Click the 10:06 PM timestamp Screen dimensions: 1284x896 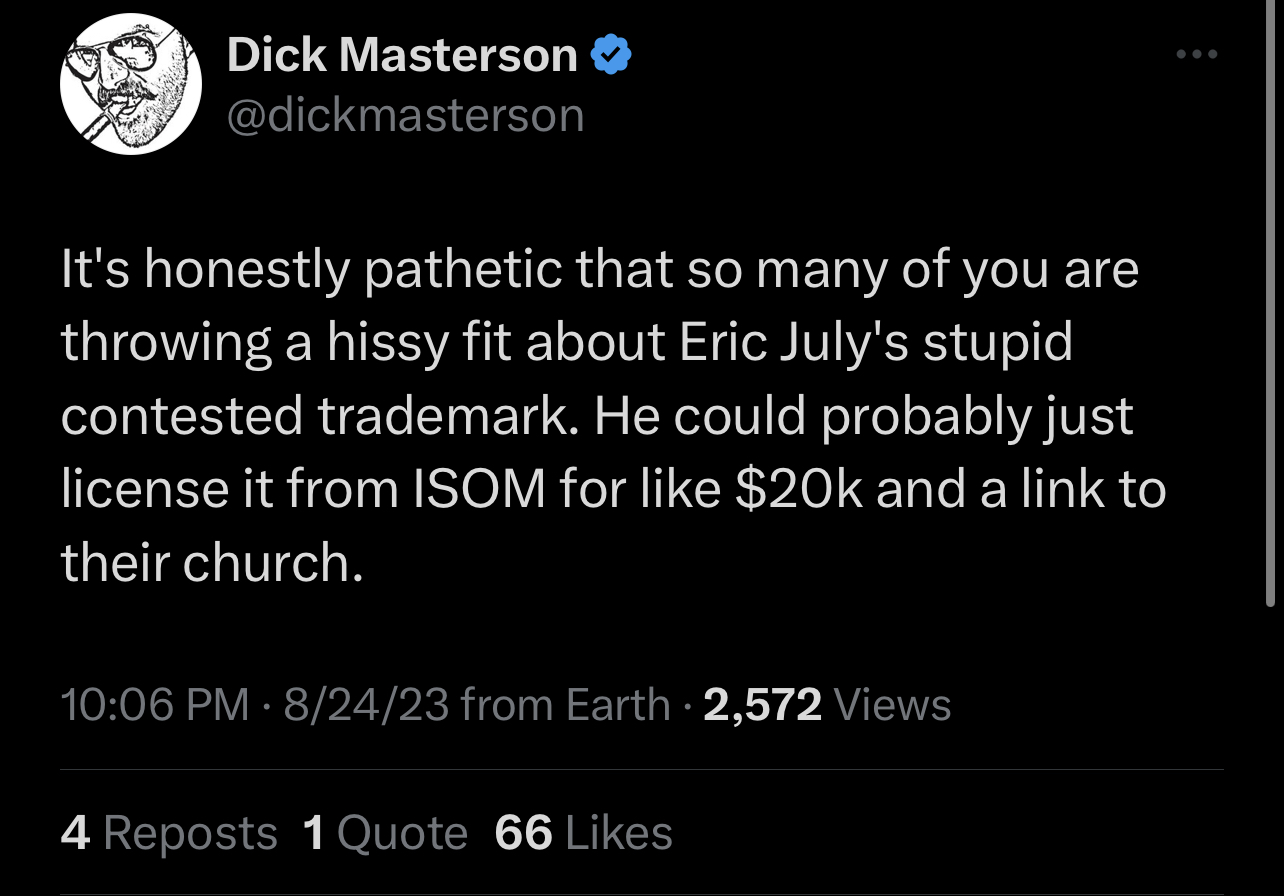pyautogui.click(x=155, y=705)
